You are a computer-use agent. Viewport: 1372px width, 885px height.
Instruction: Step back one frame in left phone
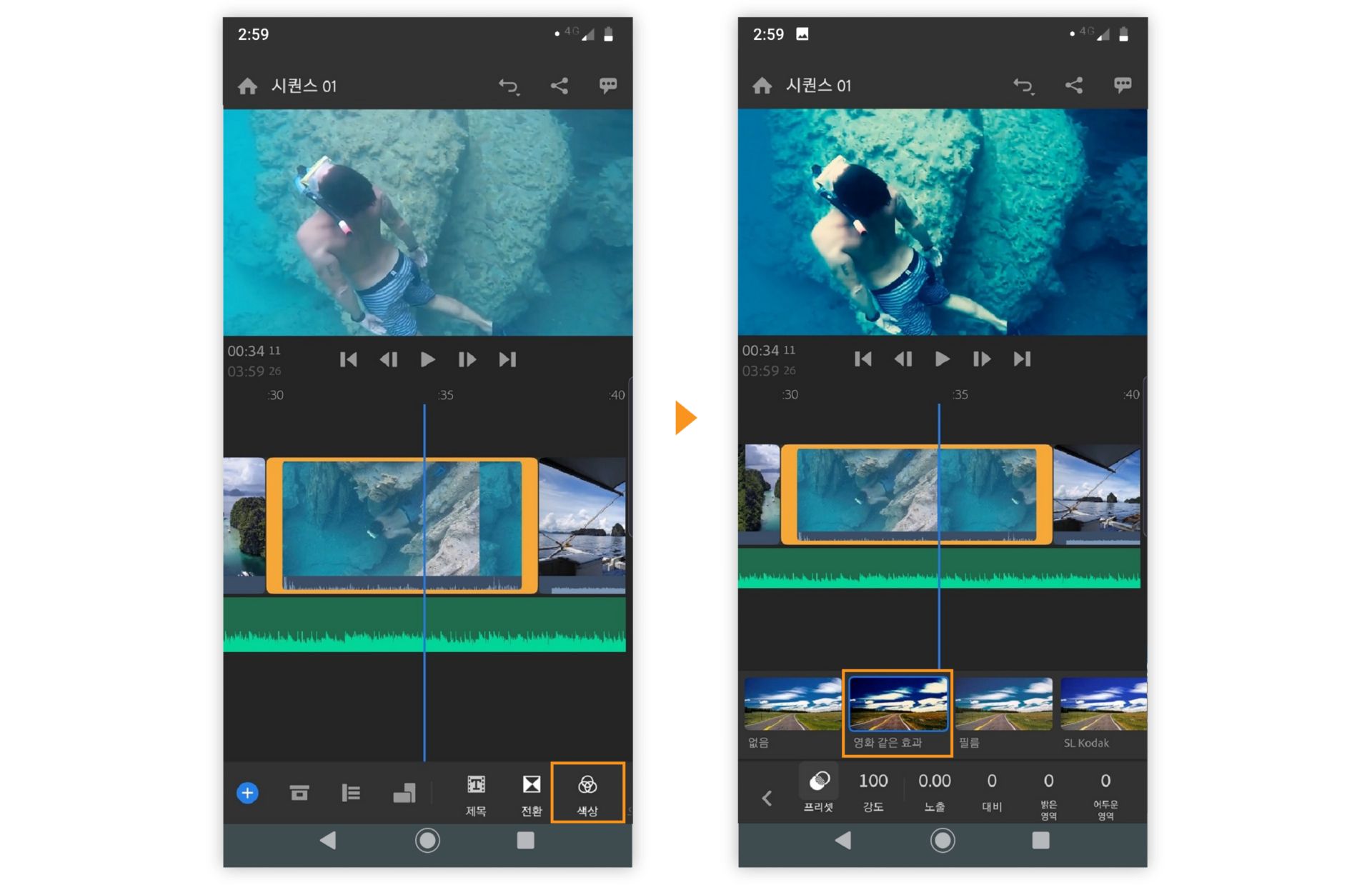coord(388,359)
